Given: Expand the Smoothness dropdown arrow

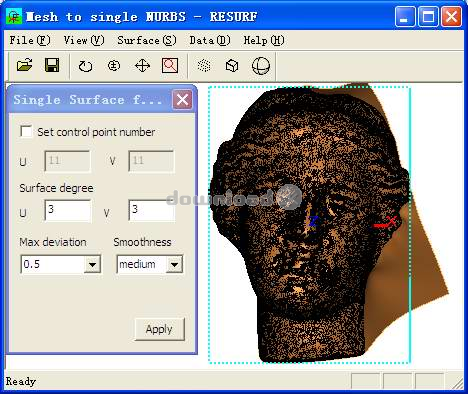Looking at the screenshot, I should coord(174,265).
